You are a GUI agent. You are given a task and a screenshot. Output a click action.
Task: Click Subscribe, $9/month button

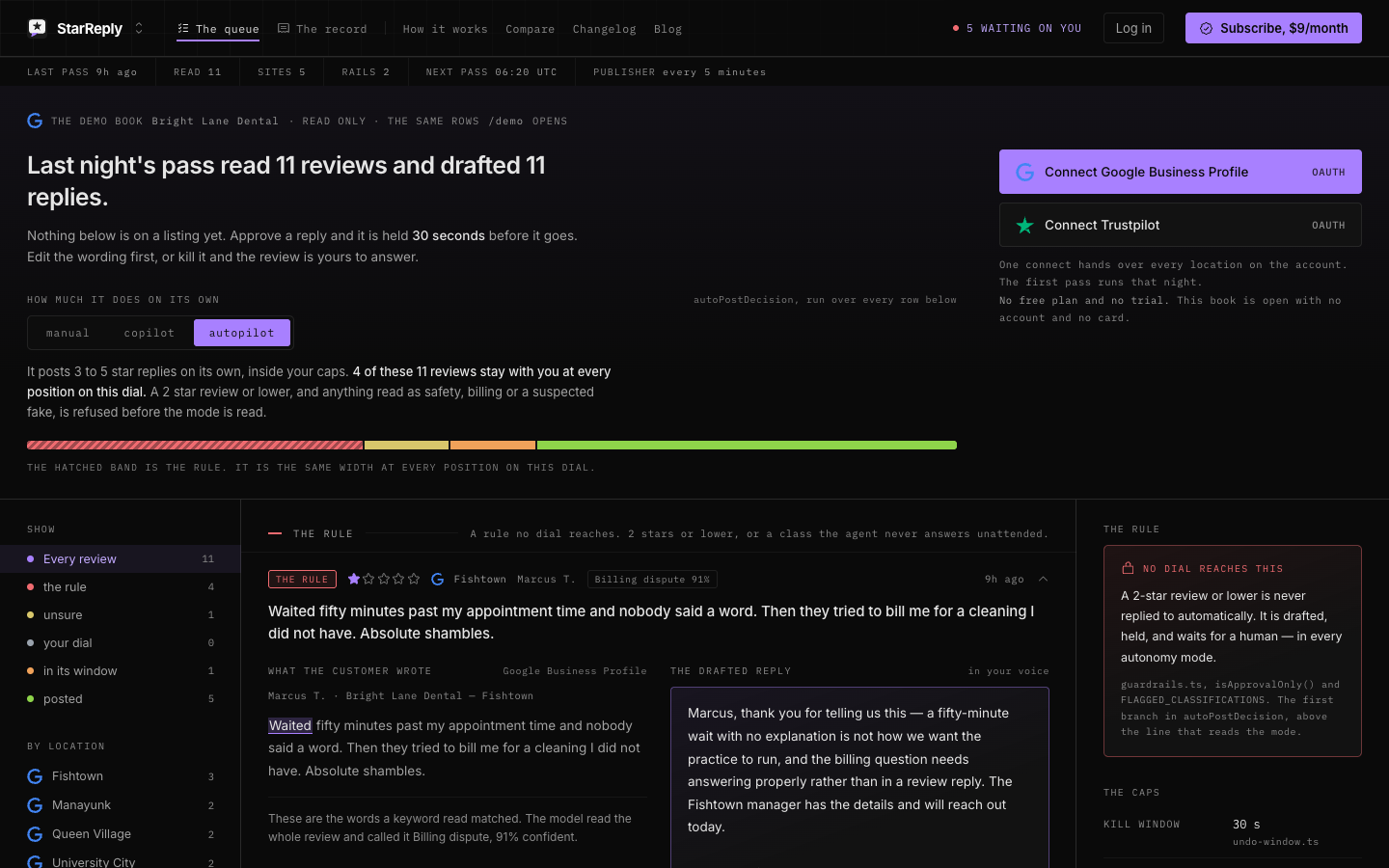coord(1273,28)
